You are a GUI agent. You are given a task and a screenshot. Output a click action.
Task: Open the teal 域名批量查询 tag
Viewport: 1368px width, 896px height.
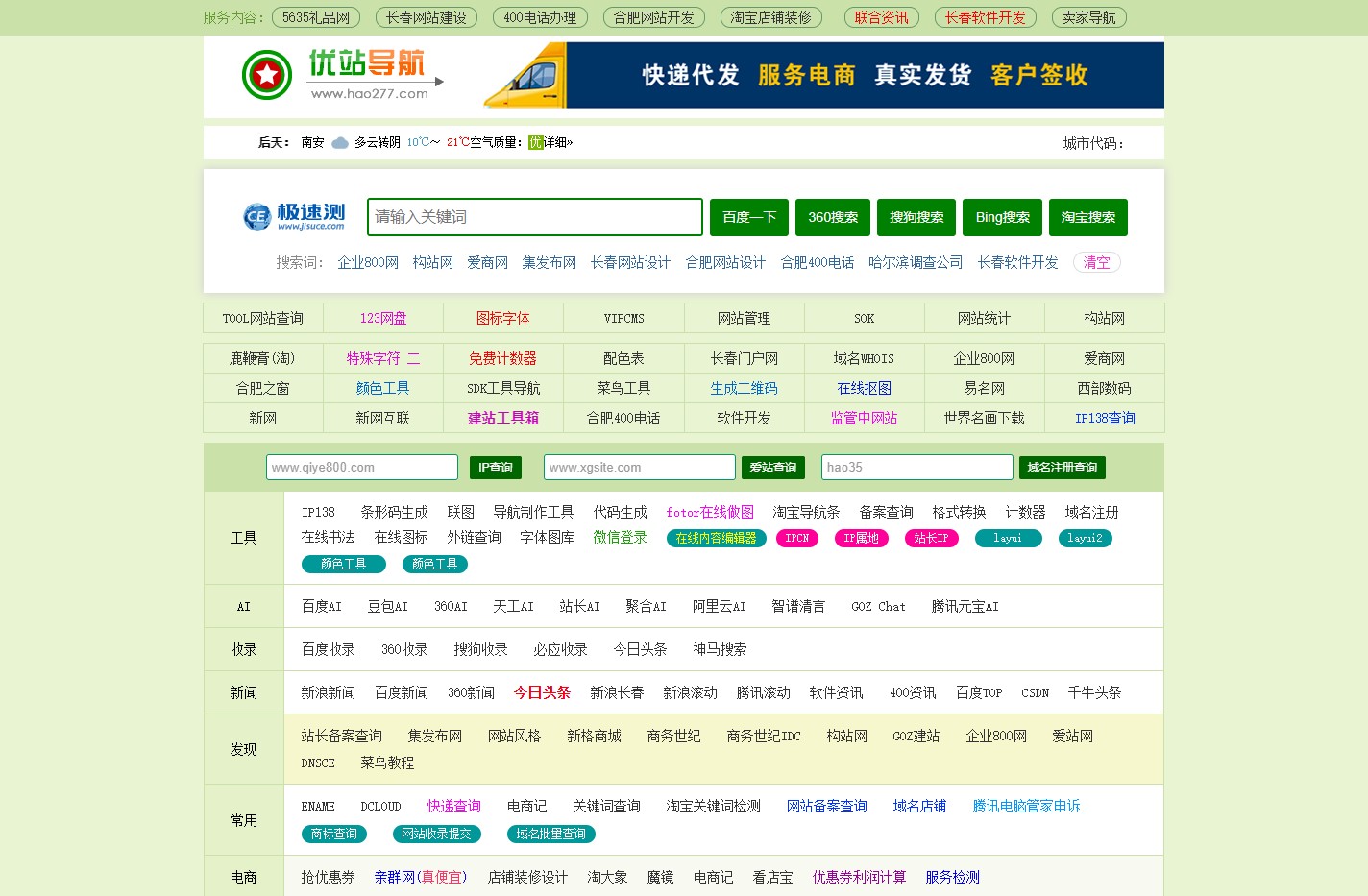click(x=550, y=834)
